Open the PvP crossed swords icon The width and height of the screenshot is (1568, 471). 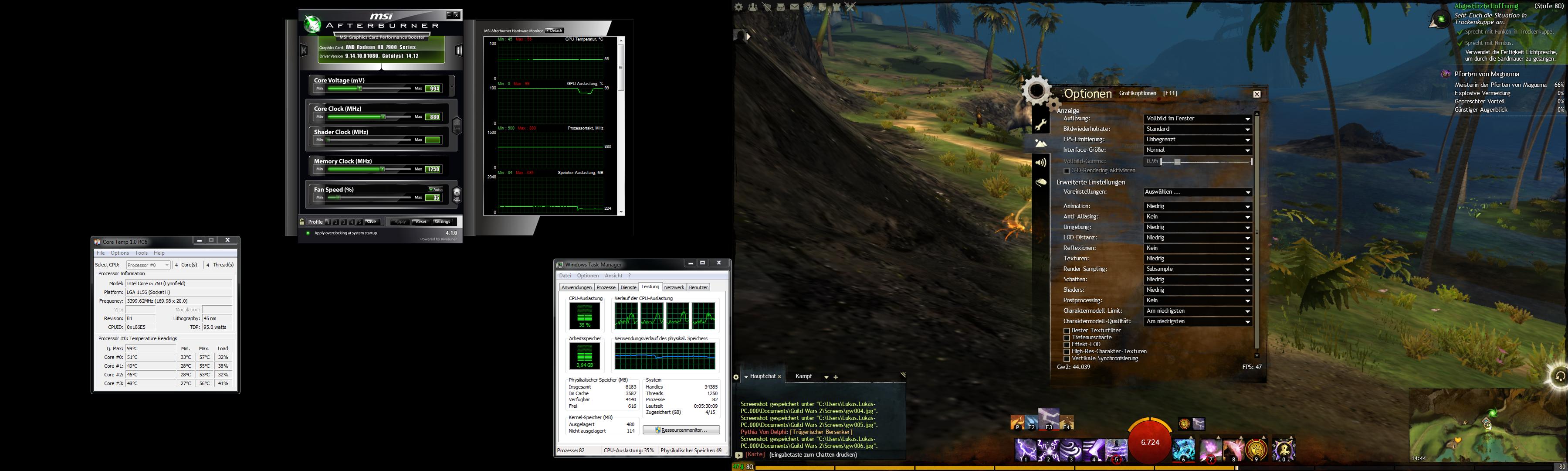(x=851, y=7)
